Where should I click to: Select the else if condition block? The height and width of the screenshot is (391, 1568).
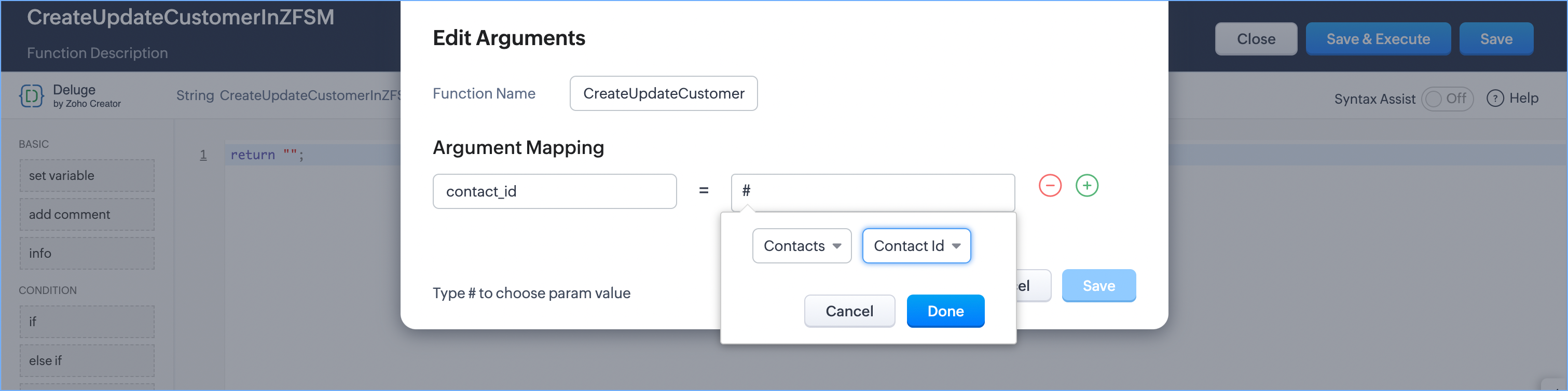[87, 360]
